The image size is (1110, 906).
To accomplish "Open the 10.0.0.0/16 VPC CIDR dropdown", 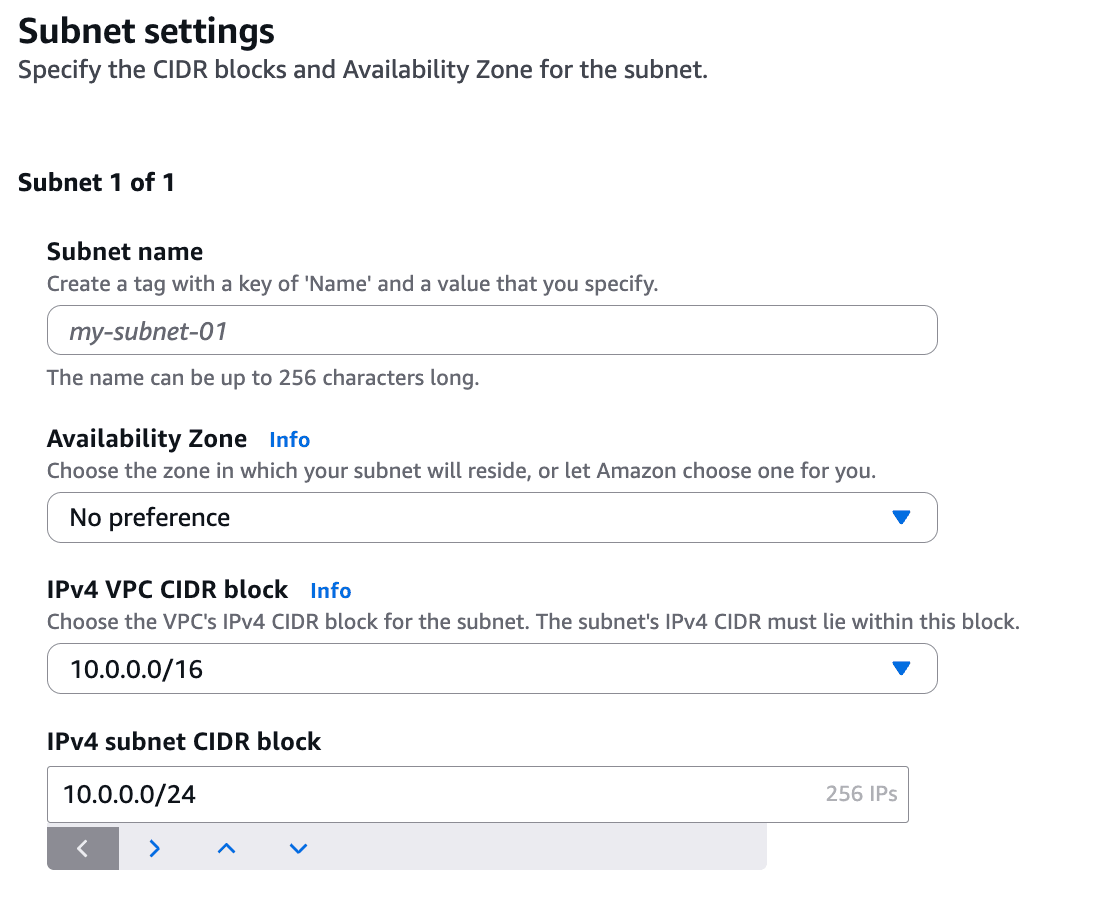I will (492, 668).
